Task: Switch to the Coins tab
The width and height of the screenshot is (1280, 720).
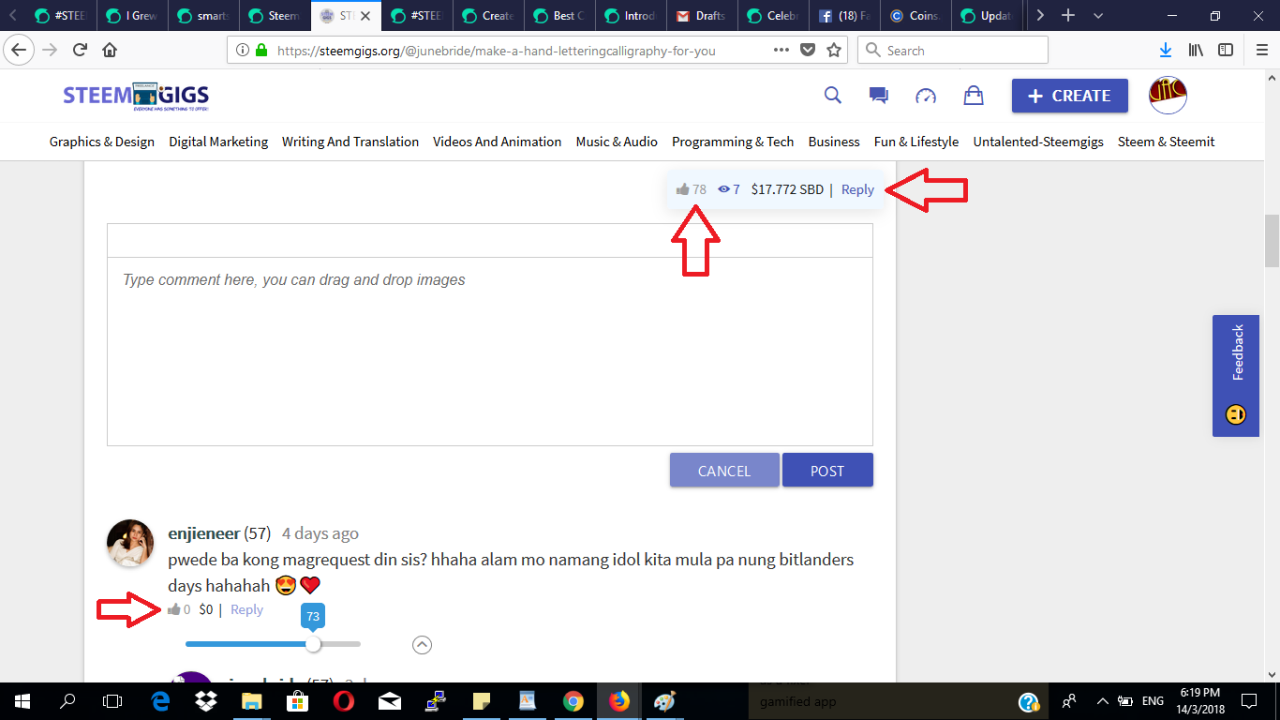Action: (x=914, y=16)
